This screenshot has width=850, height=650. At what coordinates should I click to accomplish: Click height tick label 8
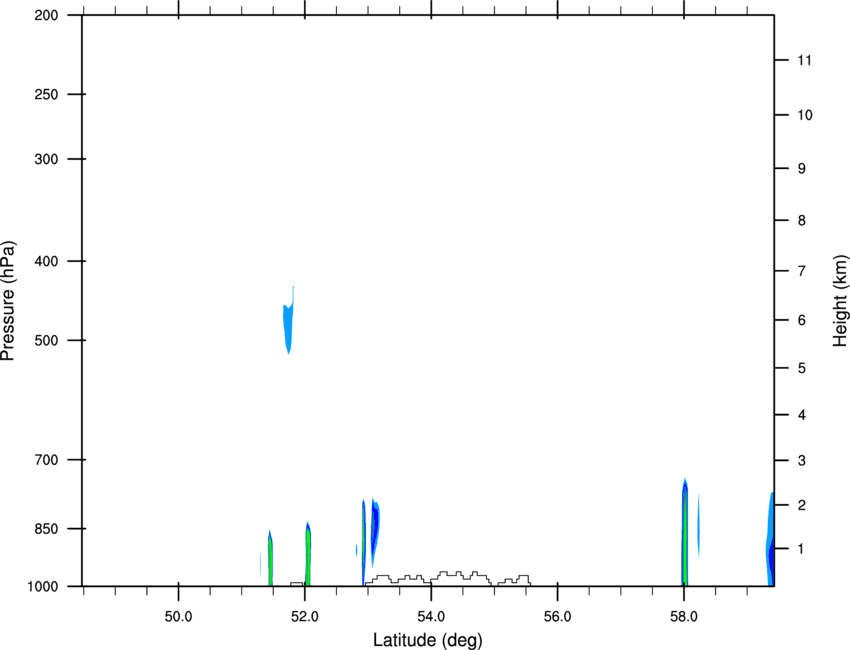pos(802,221)
